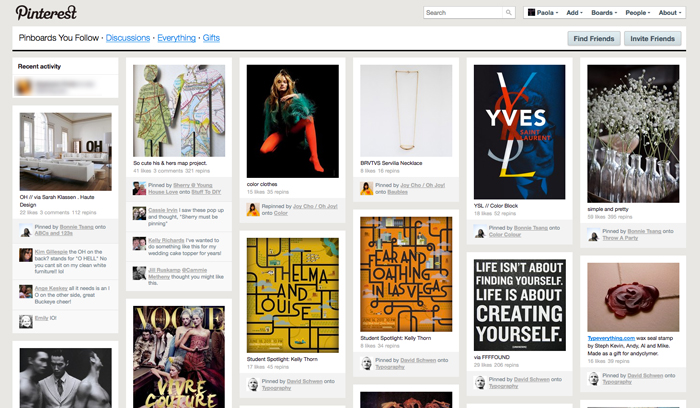Screen dimensions: 700x408
Task: Click the 'YSL // Color Block' caption
Action: (x=496, y=206)
